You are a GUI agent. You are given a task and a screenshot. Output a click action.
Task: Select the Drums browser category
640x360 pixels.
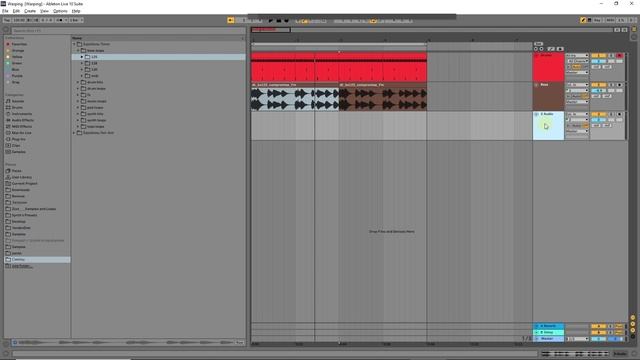coord(17,107)
